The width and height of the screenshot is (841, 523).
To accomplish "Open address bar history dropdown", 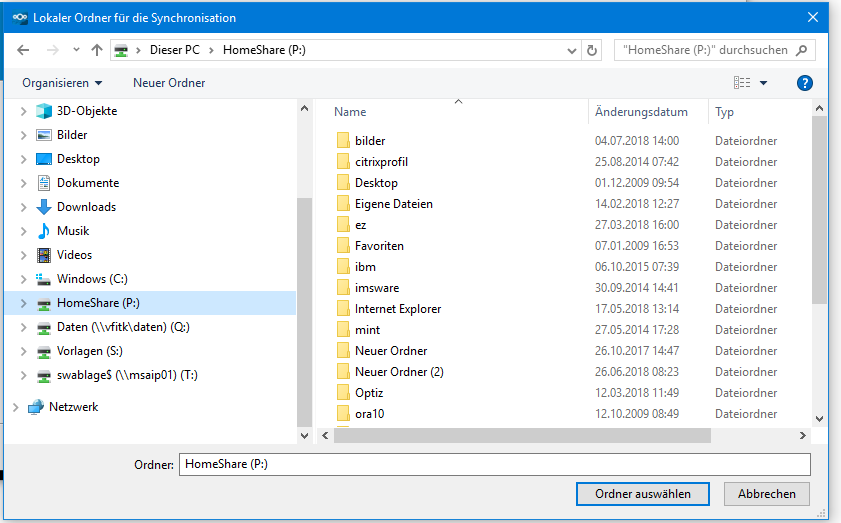I will tap(572, 50).
